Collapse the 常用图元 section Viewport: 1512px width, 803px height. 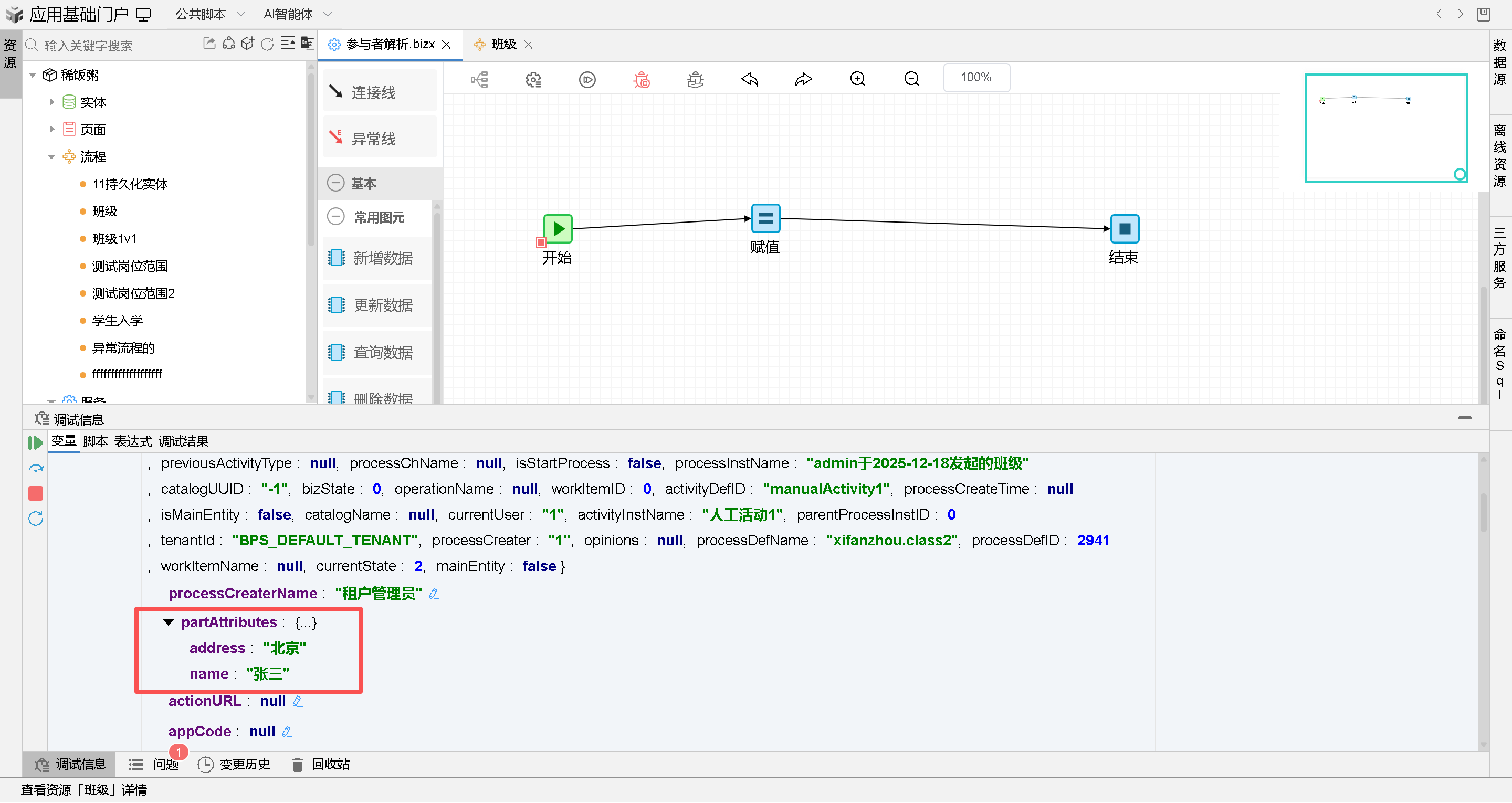click(336, 217)
